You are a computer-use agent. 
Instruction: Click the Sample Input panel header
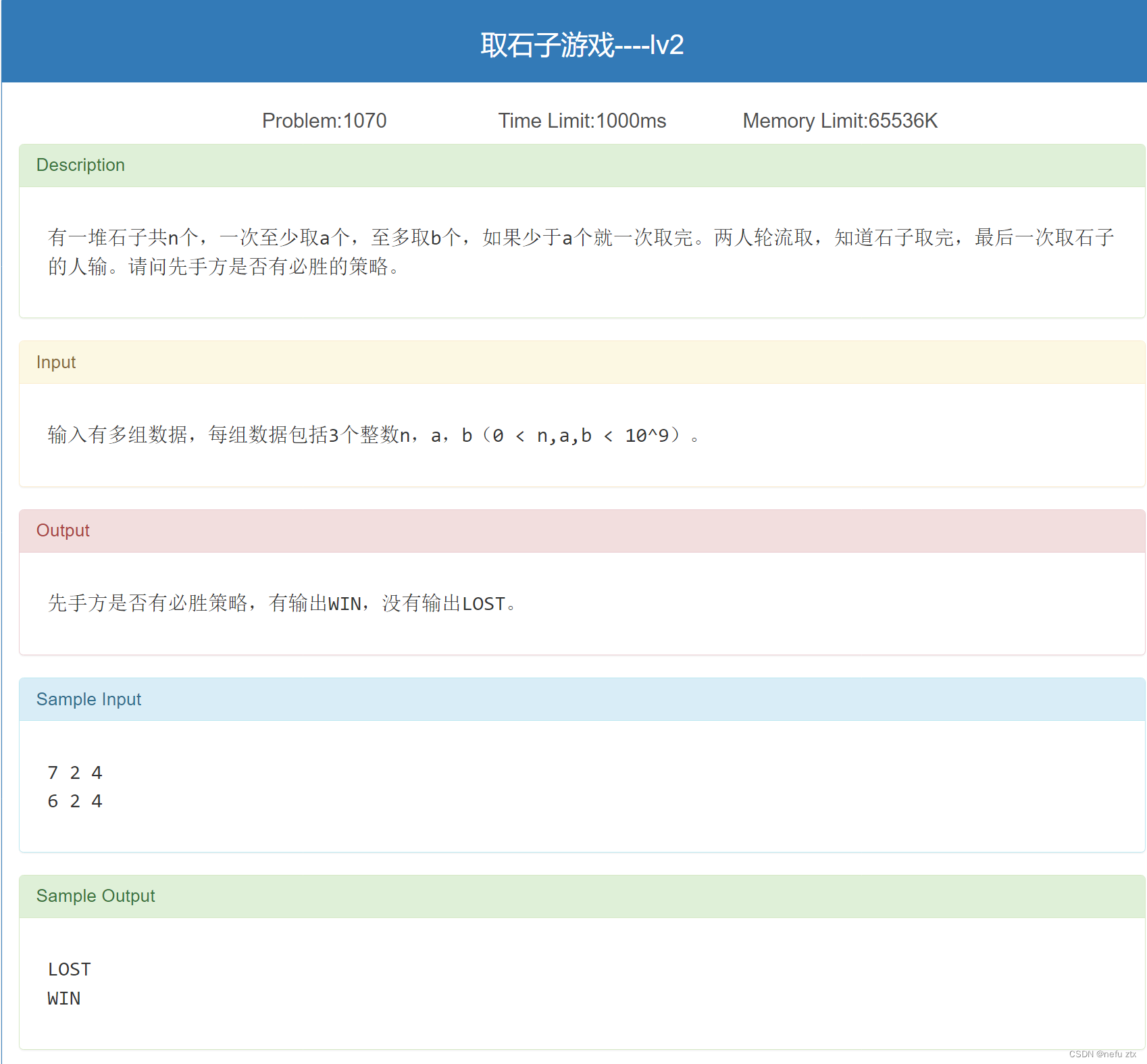click(88, 699)
